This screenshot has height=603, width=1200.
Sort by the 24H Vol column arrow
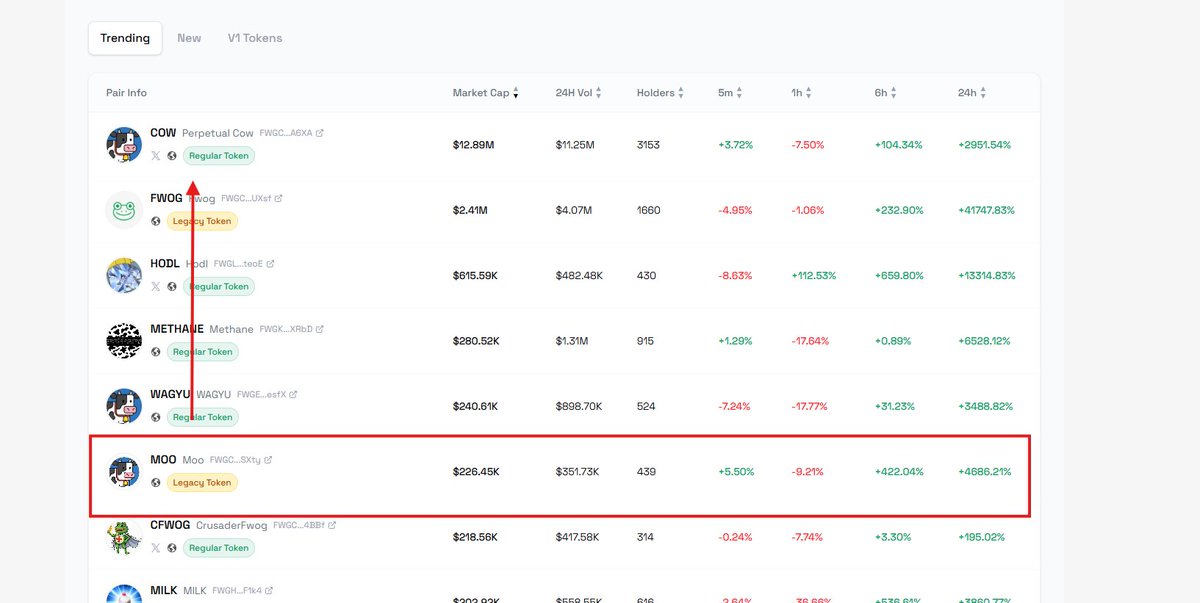point(599,93)
